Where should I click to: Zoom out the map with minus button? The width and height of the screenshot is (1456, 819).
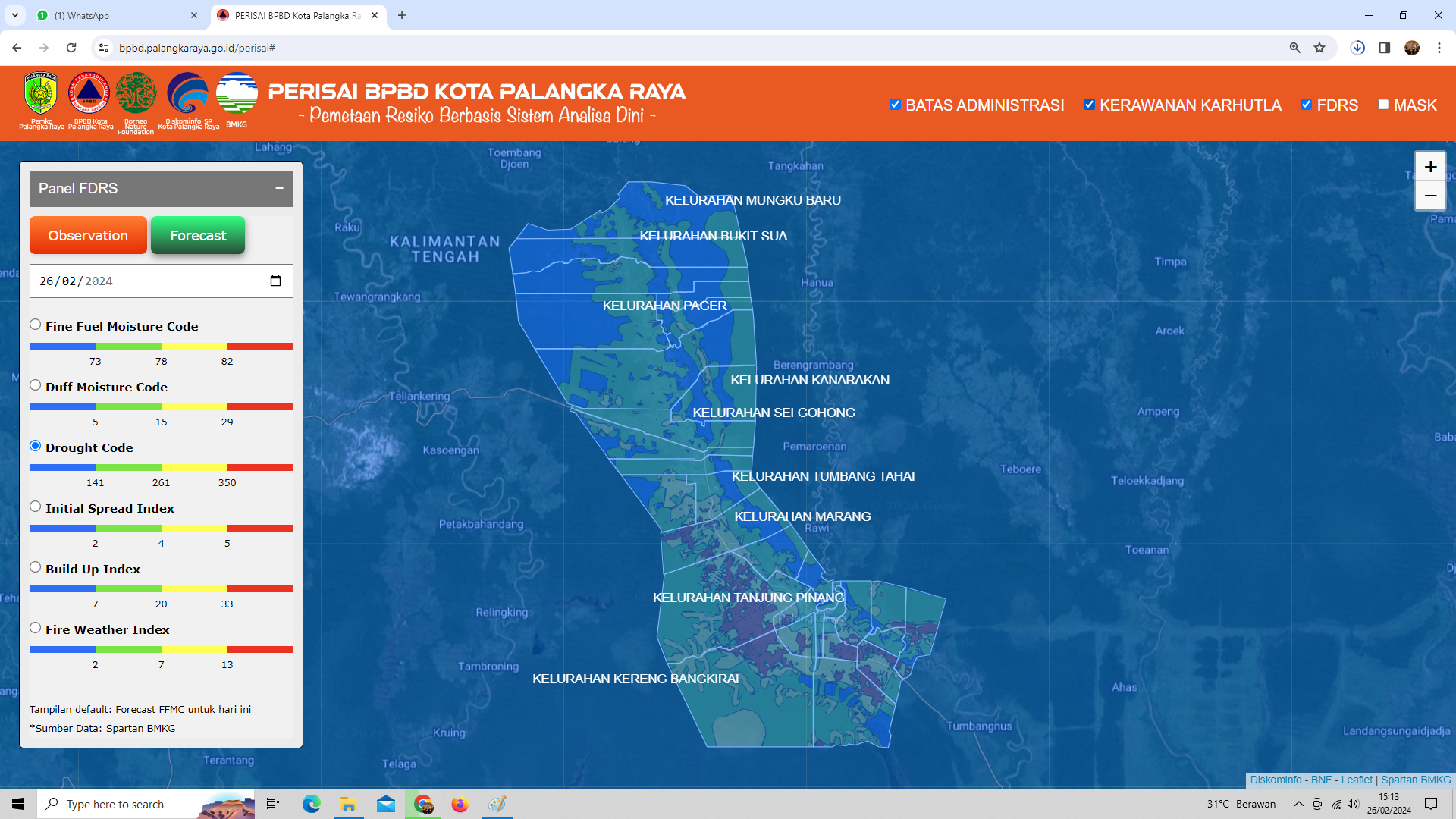tap(1430, 196)
